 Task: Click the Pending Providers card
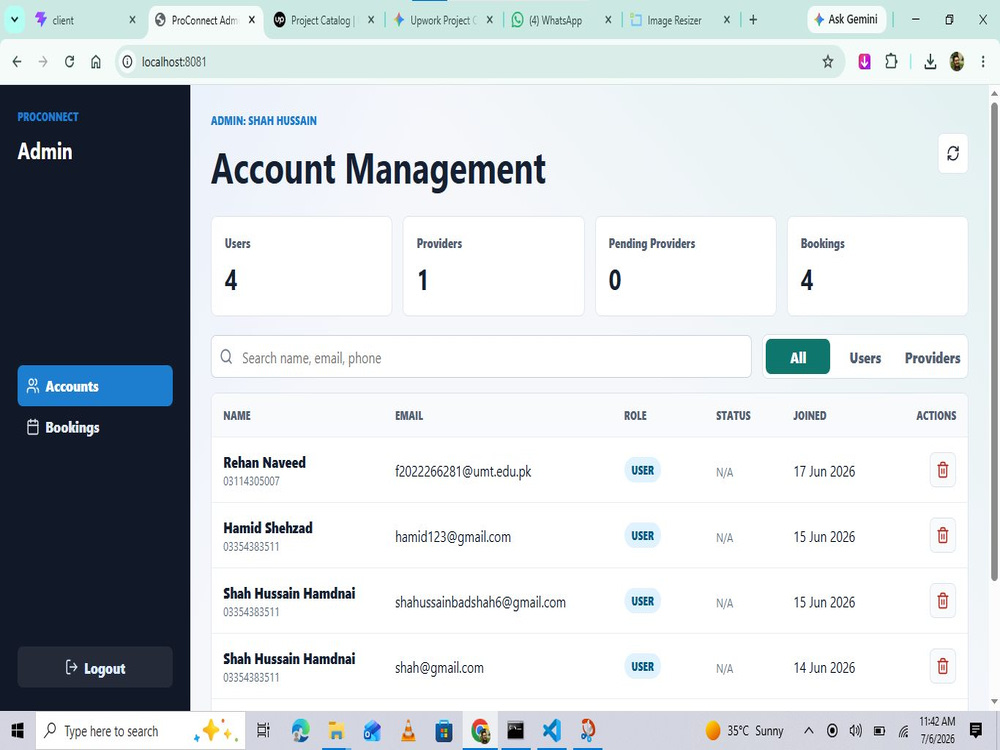(x=686, y=266)
